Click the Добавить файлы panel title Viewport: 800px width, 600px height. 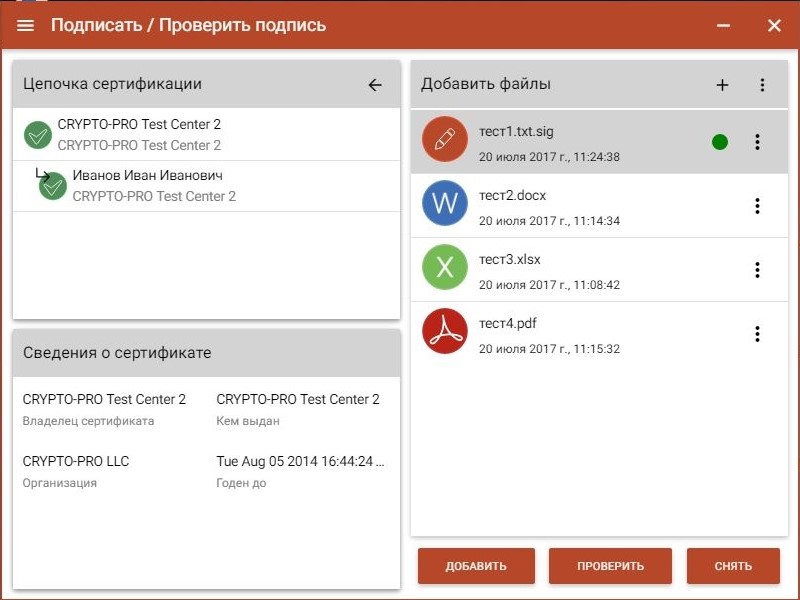click(x=486, y=84)
